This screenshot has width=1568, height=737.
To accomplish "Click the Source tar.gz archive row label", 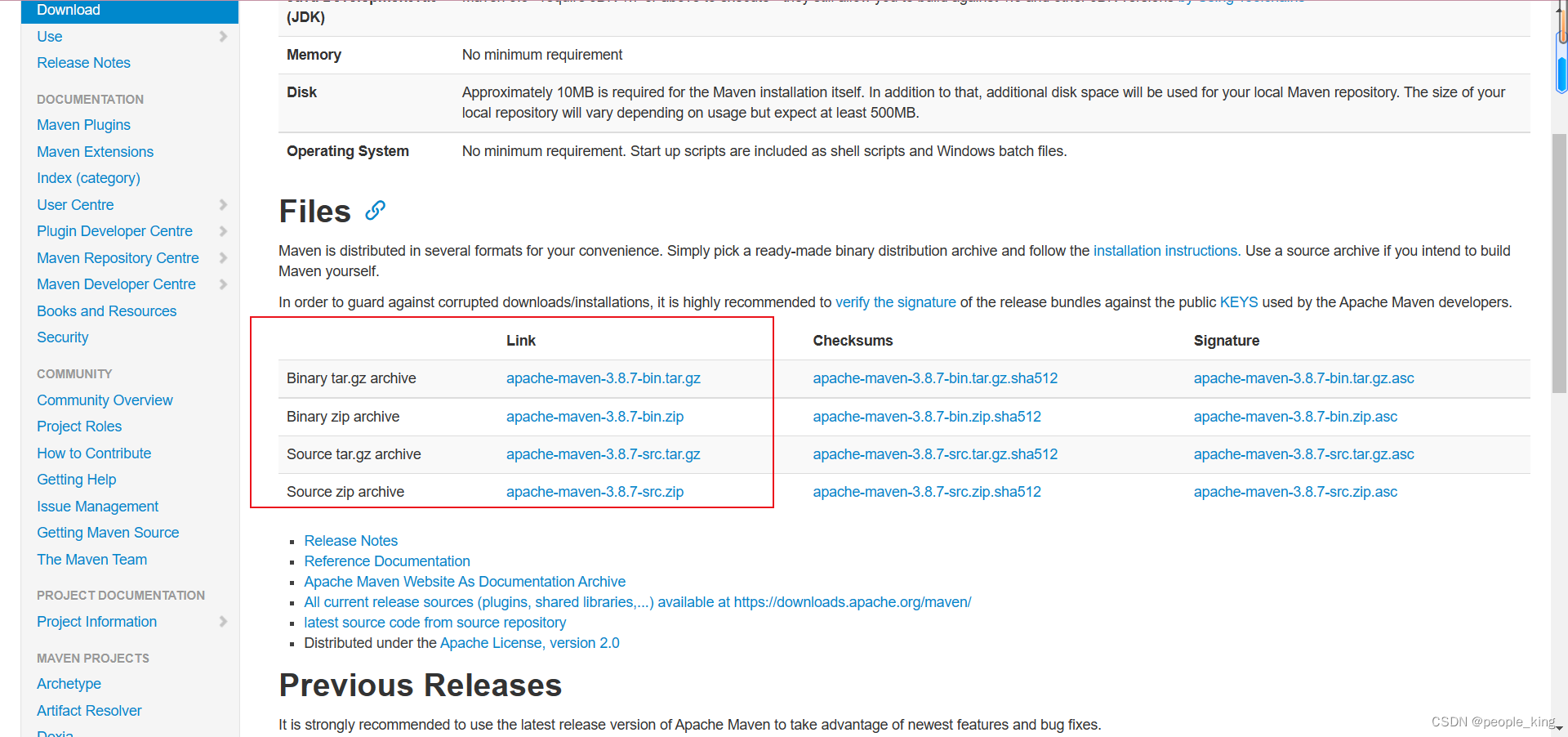I will pos(354,454).
